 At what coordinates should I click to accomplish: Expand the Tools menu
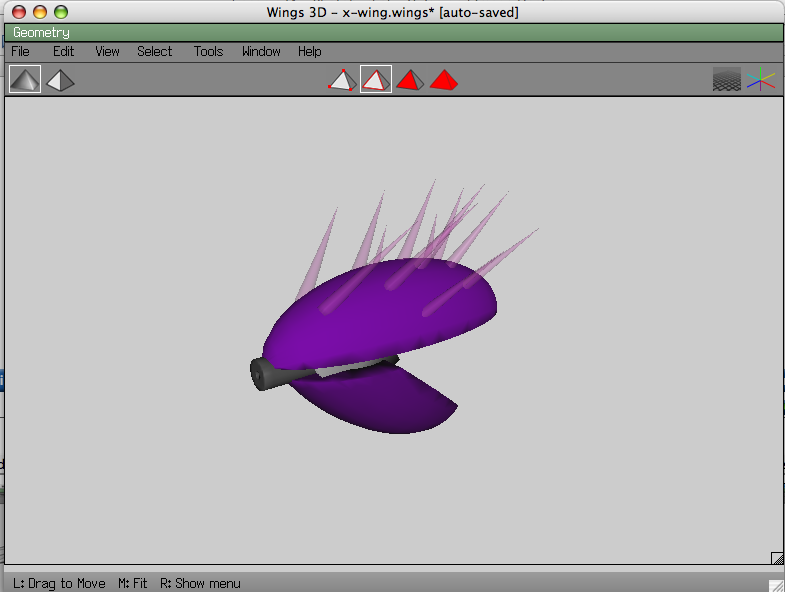208,51
